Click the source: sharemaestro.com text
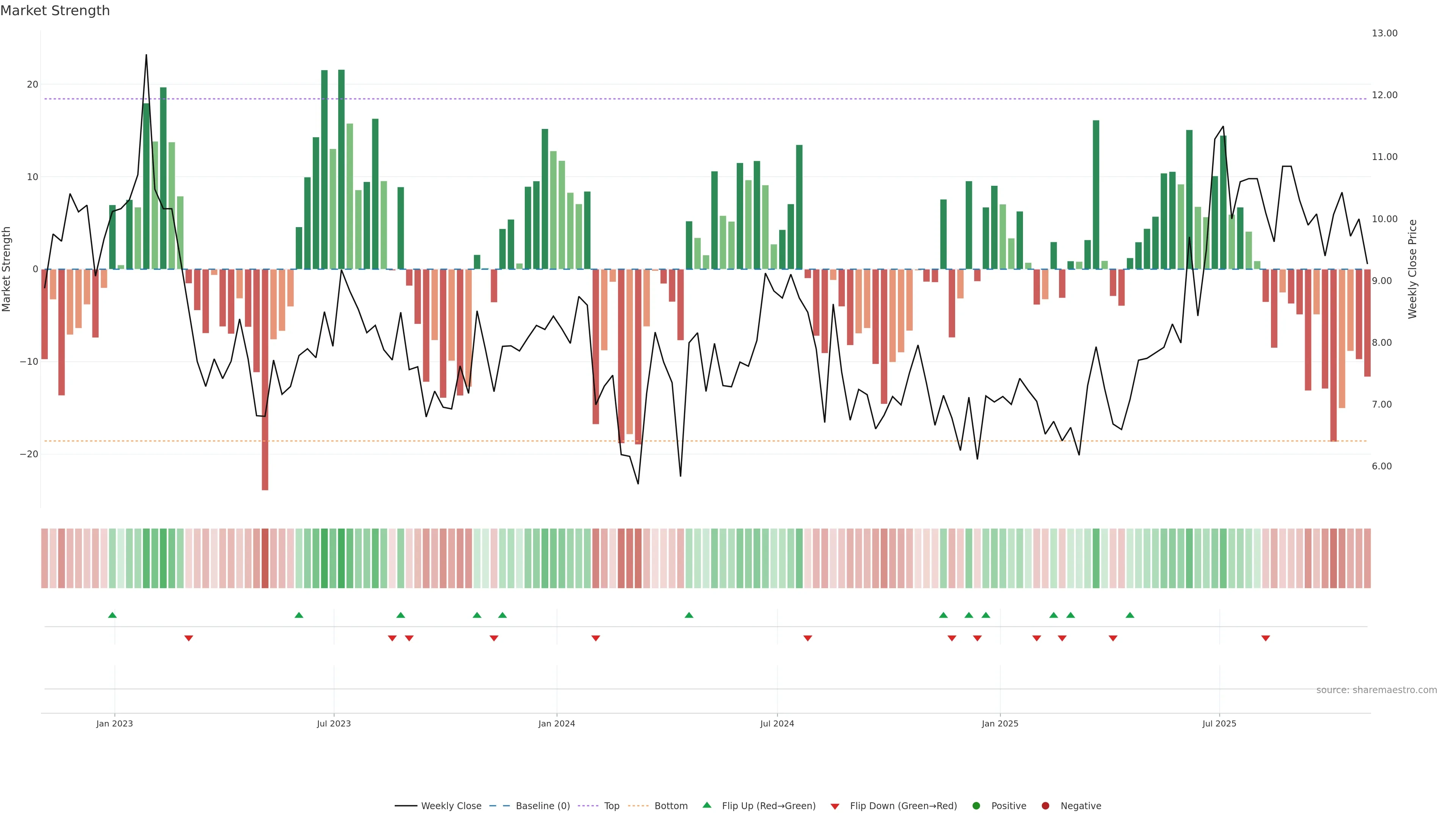Viewport: 1456px width, 819px height. coord(1376,690)
